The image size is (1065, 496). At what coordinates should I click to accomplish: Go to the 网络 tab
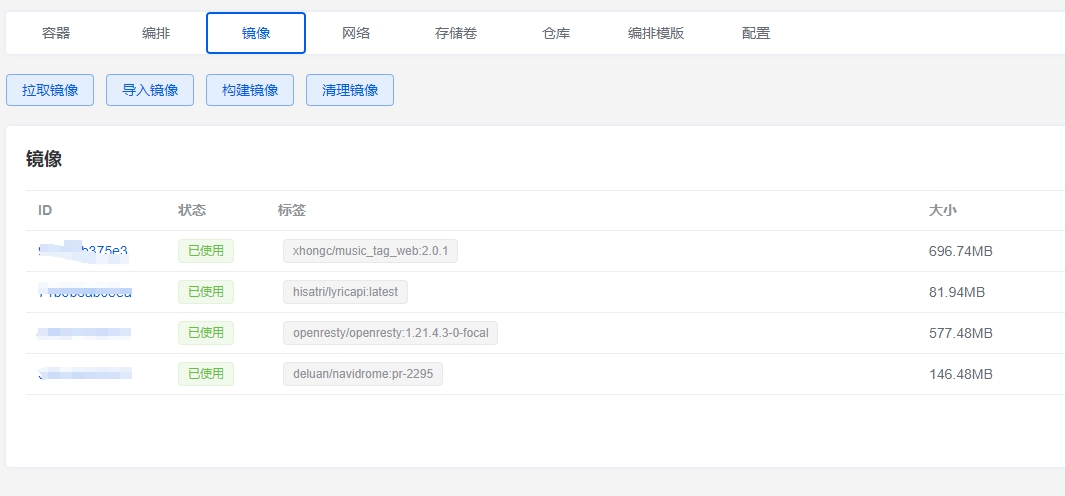tap(356, 33)
